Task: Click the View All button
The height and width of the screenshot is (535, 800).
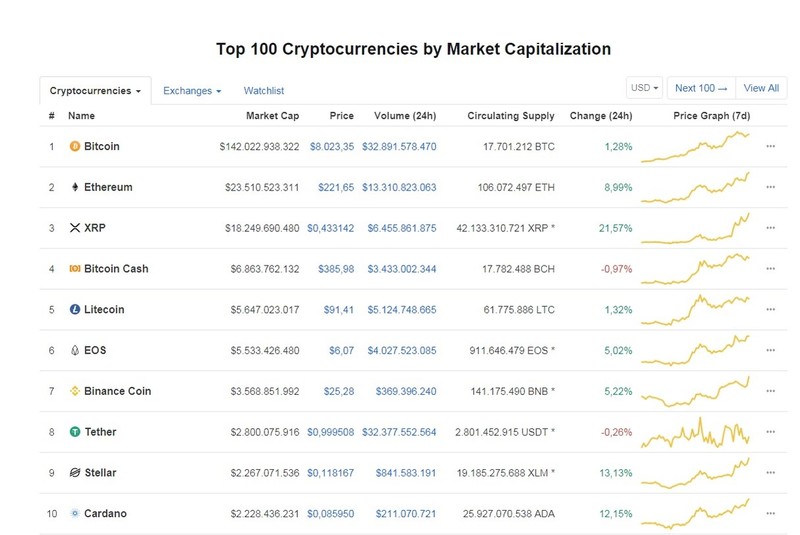Action: point(761,88)
